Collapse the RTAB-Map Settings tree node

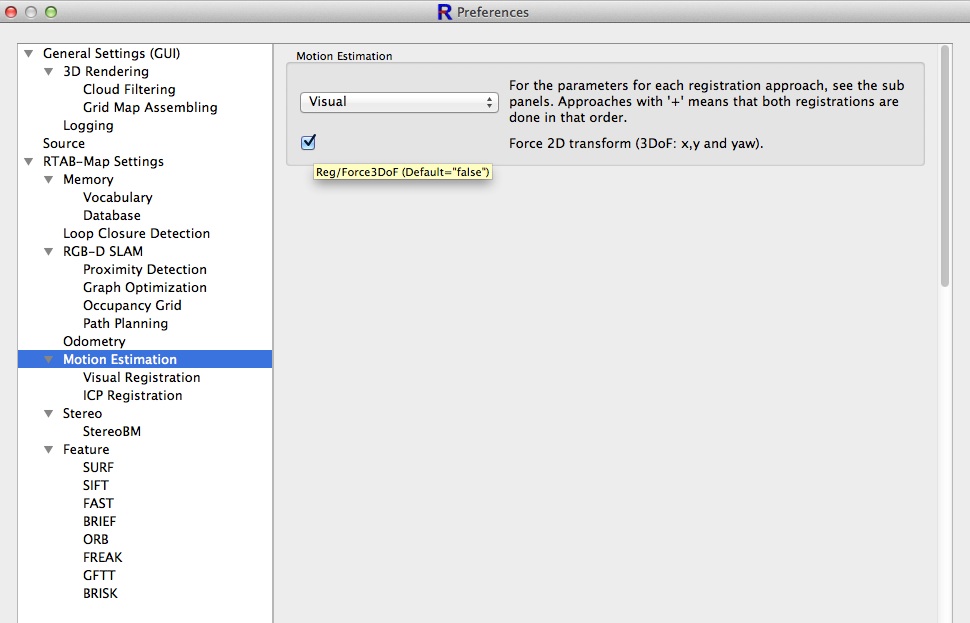[29, 162]
